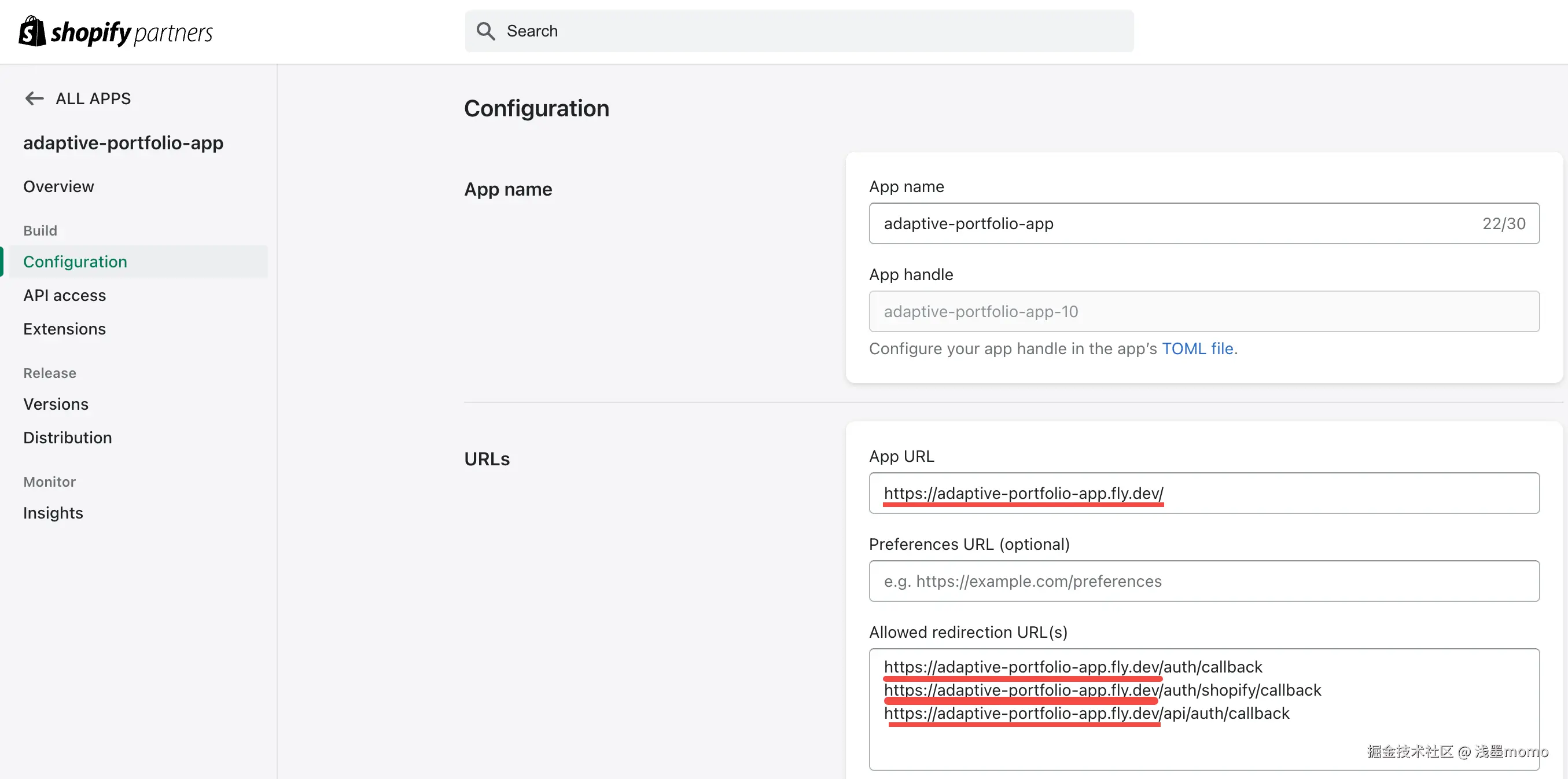
Task: Click the disabled App handle field
Action: pos(1203,311)
